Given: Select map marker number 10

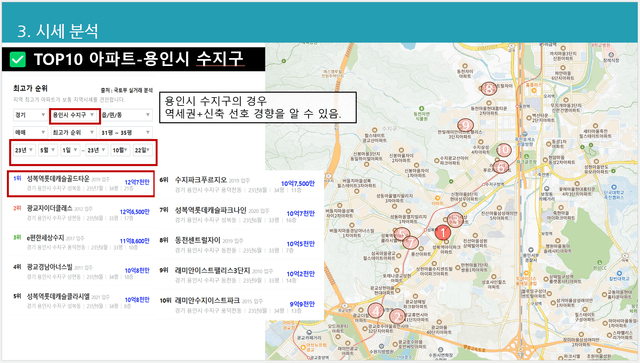Looking at the screenshot, I should [x=504, y=150].
